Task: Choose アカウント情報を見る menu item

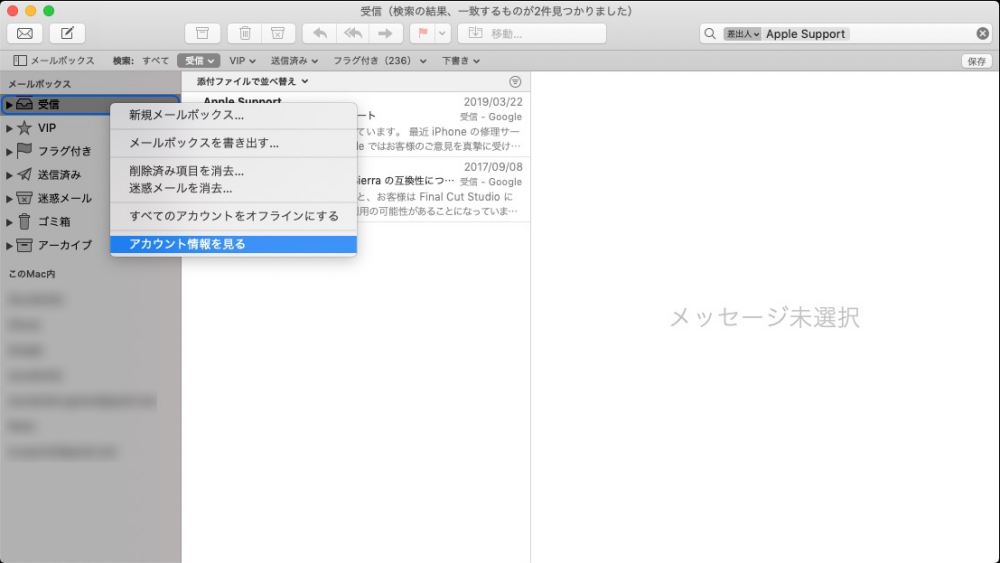Action: [233, 244]
